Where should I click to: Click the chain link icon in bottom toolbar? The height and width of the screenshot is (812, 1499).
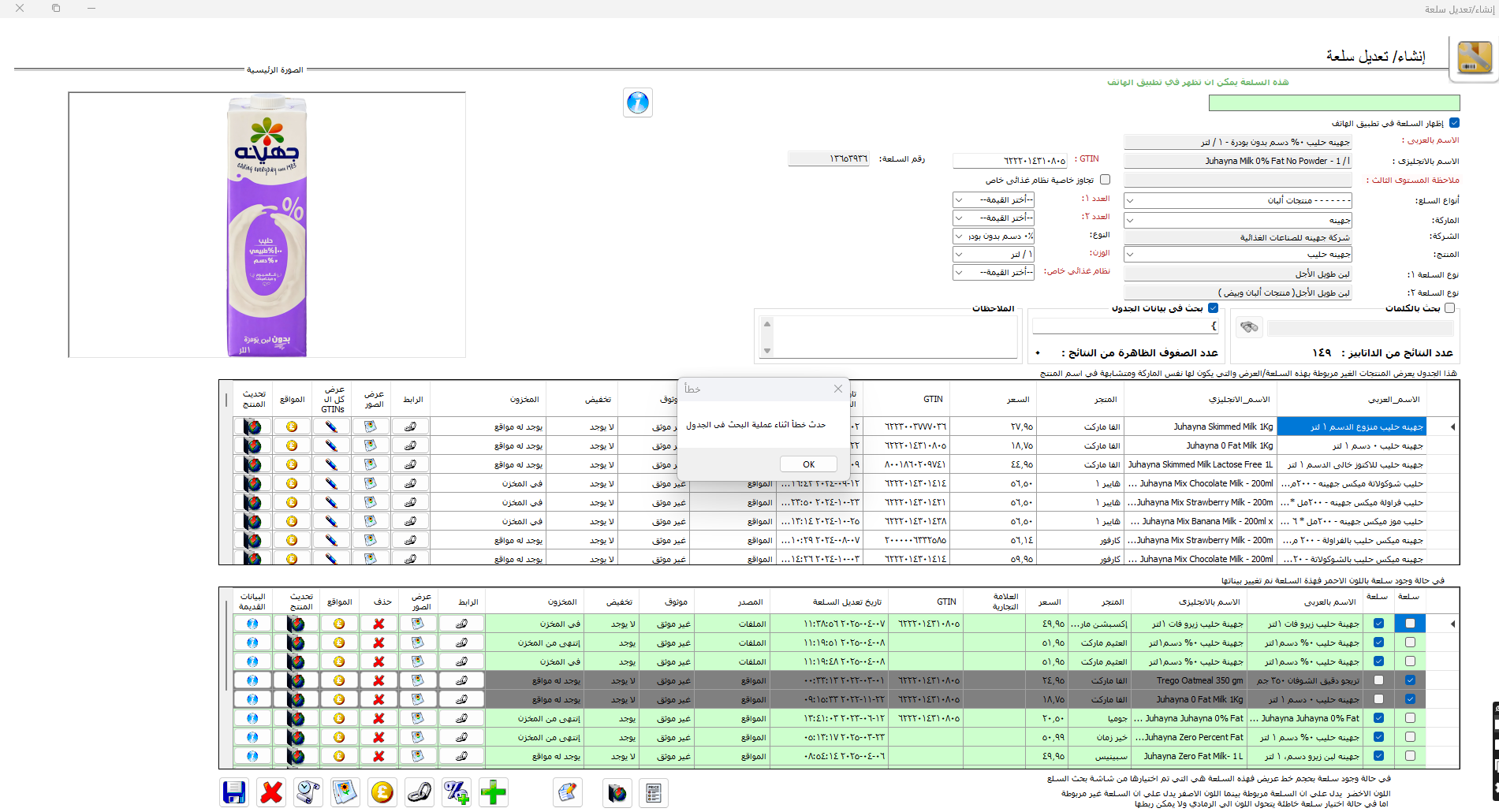pyautogui.click(x=419, y=792)
